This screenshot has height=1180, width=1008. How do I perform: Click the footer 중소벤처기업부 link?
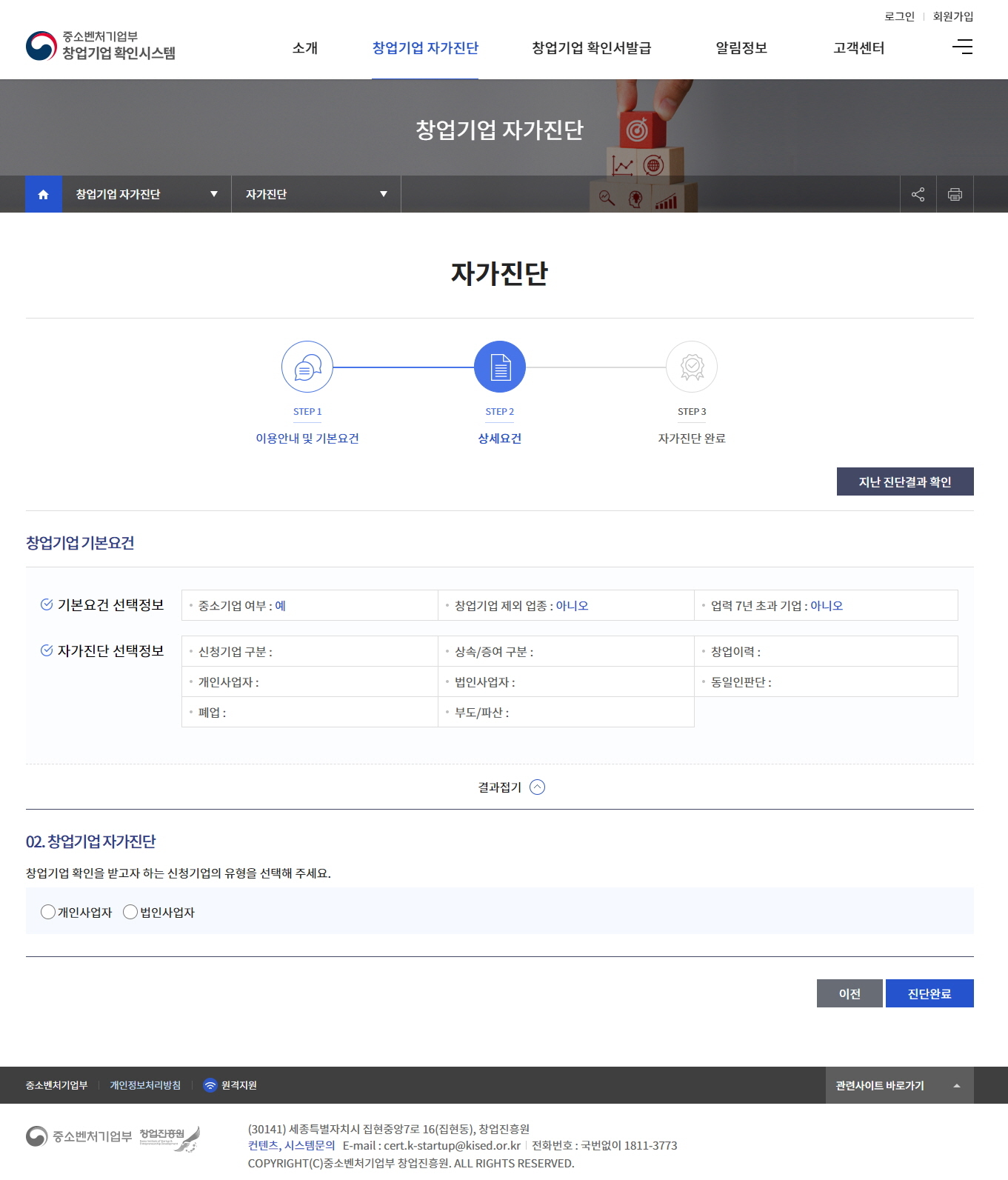(x=56, y=1085)
